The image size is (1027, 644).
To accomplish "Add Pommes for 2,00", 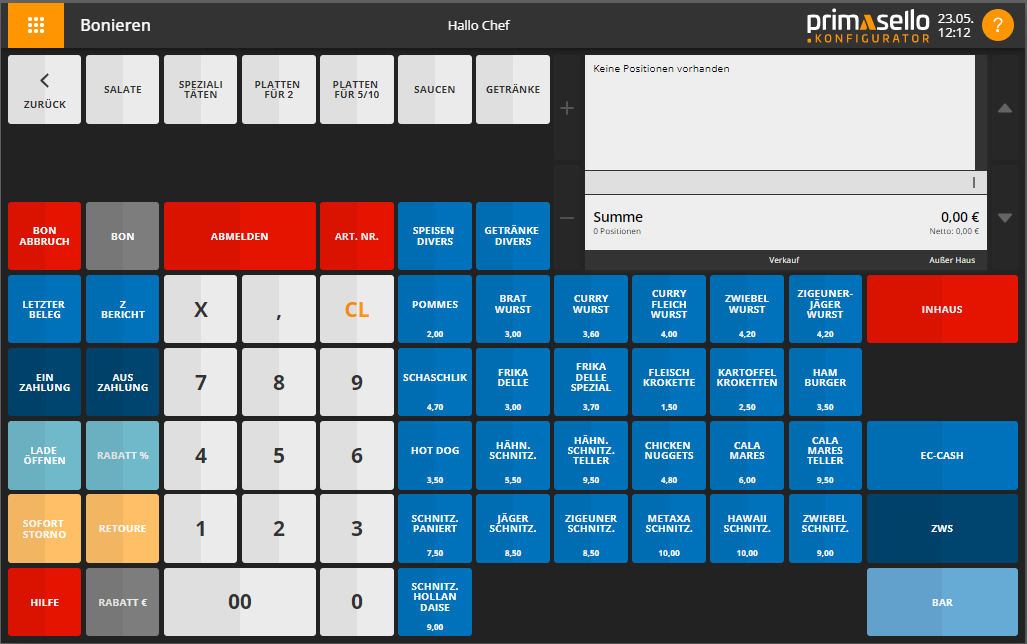I will click(x=435, y=309).
